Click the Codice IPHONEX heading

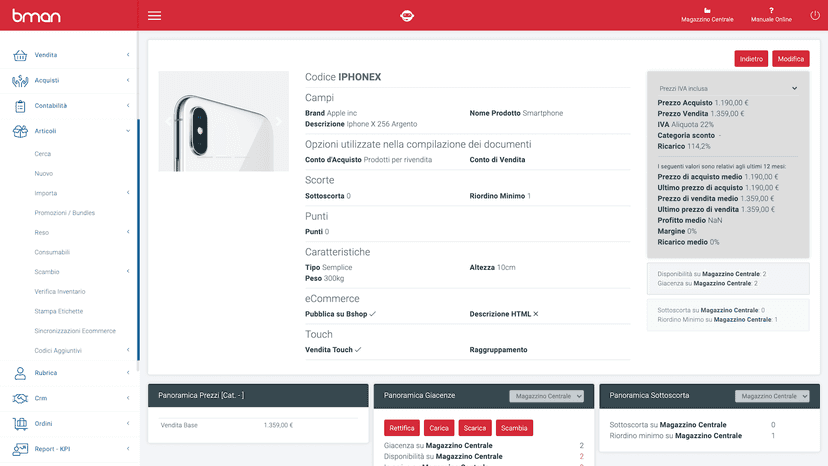click(343, 77)
